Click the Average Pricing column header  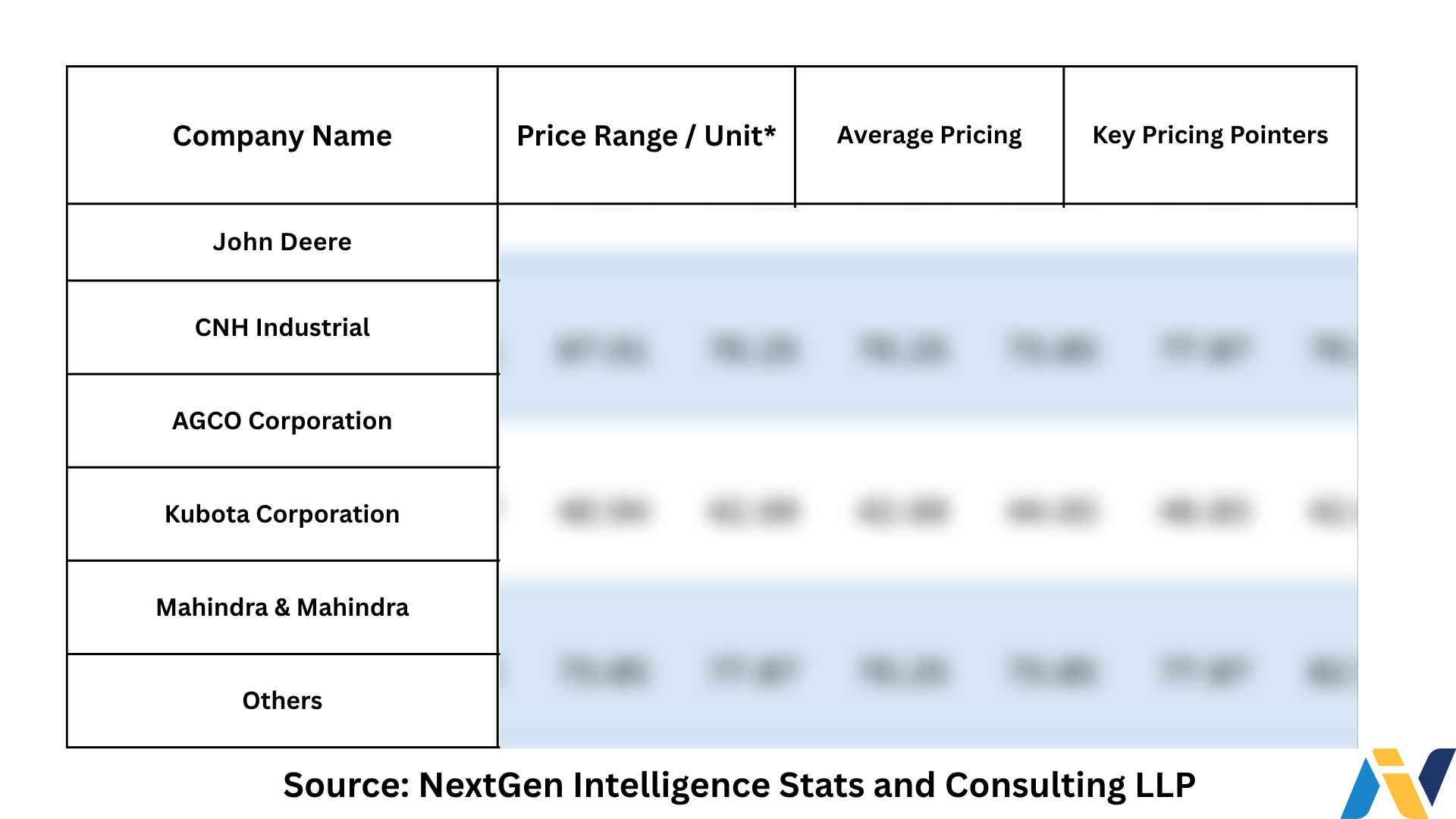click(929, 135)
